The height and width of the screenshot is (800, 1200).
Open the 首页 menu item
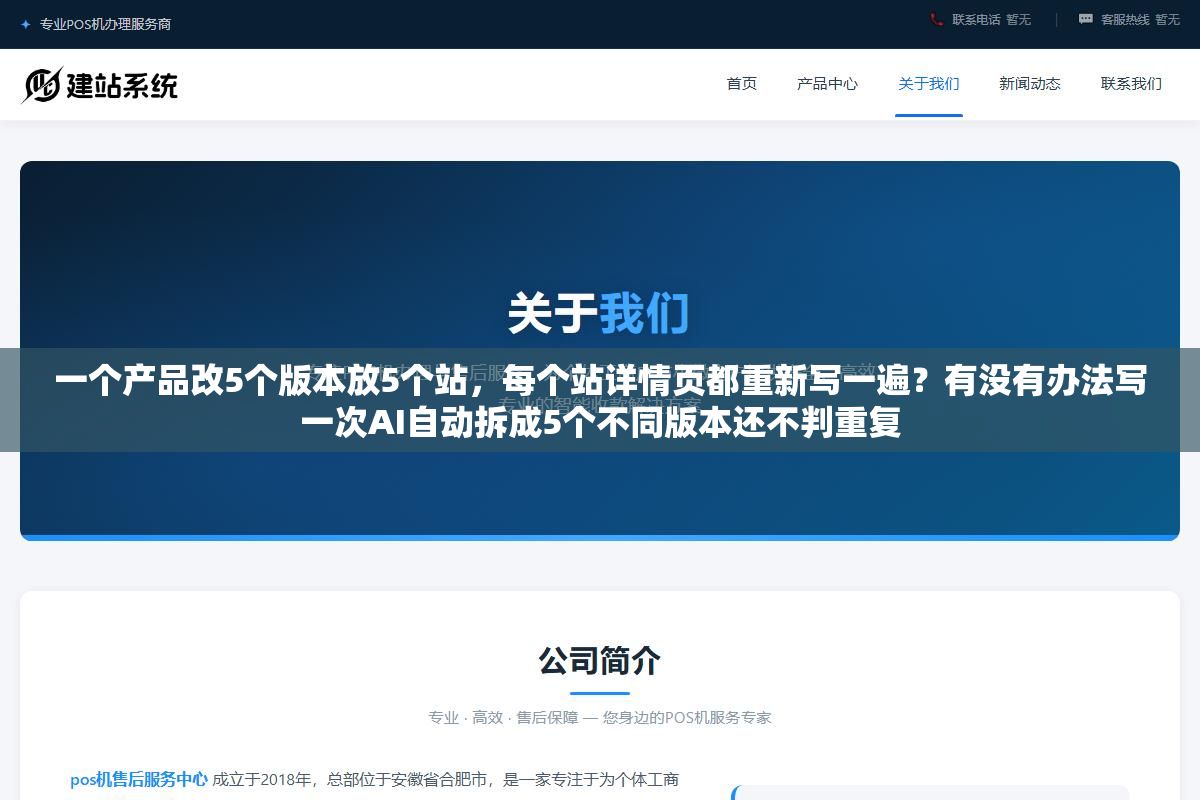point(742,84)
